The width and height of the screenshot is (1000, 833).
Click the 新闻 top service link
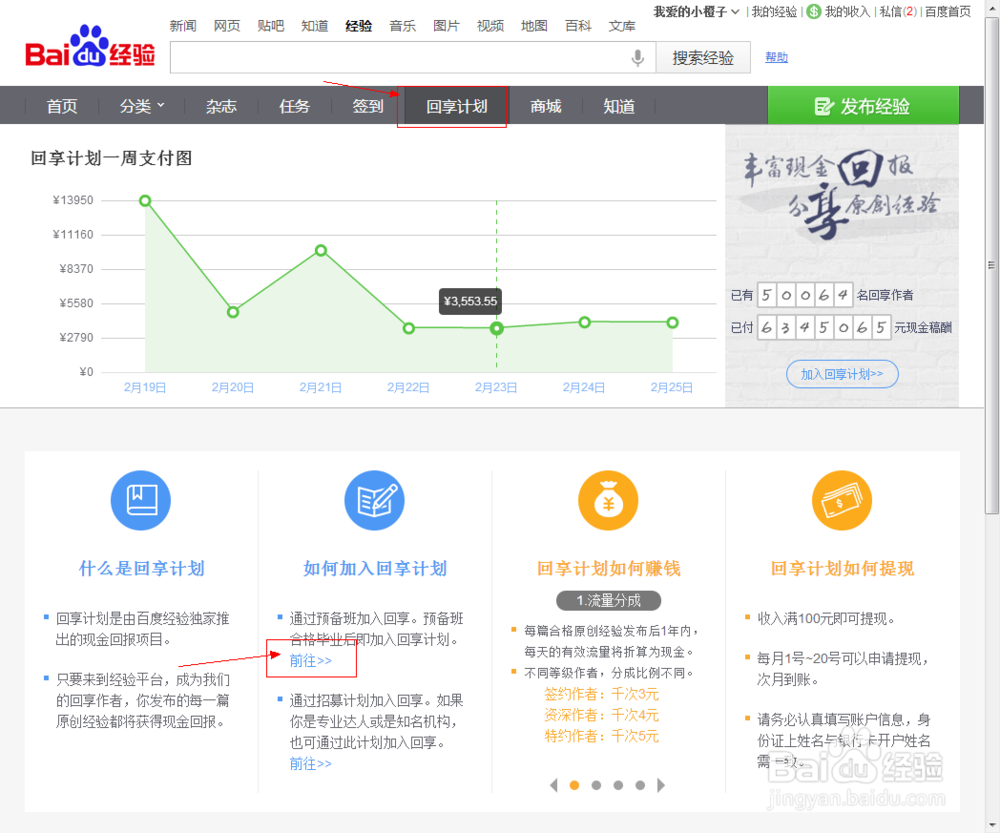[x=183, y=26]
